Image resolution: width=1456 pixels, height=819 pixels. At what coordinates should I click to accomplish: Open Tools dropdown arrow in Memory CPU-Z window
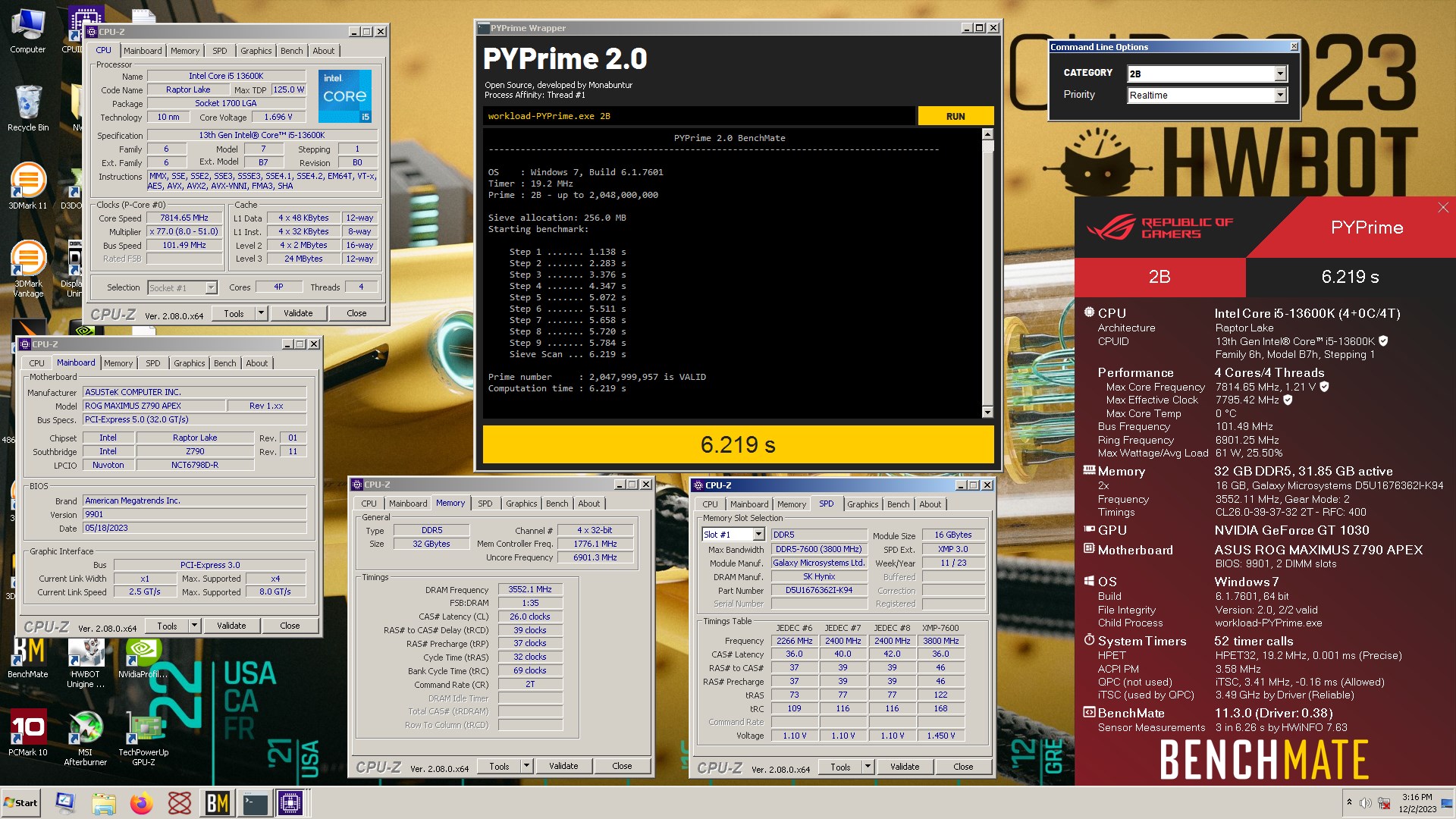coord(526,766)
